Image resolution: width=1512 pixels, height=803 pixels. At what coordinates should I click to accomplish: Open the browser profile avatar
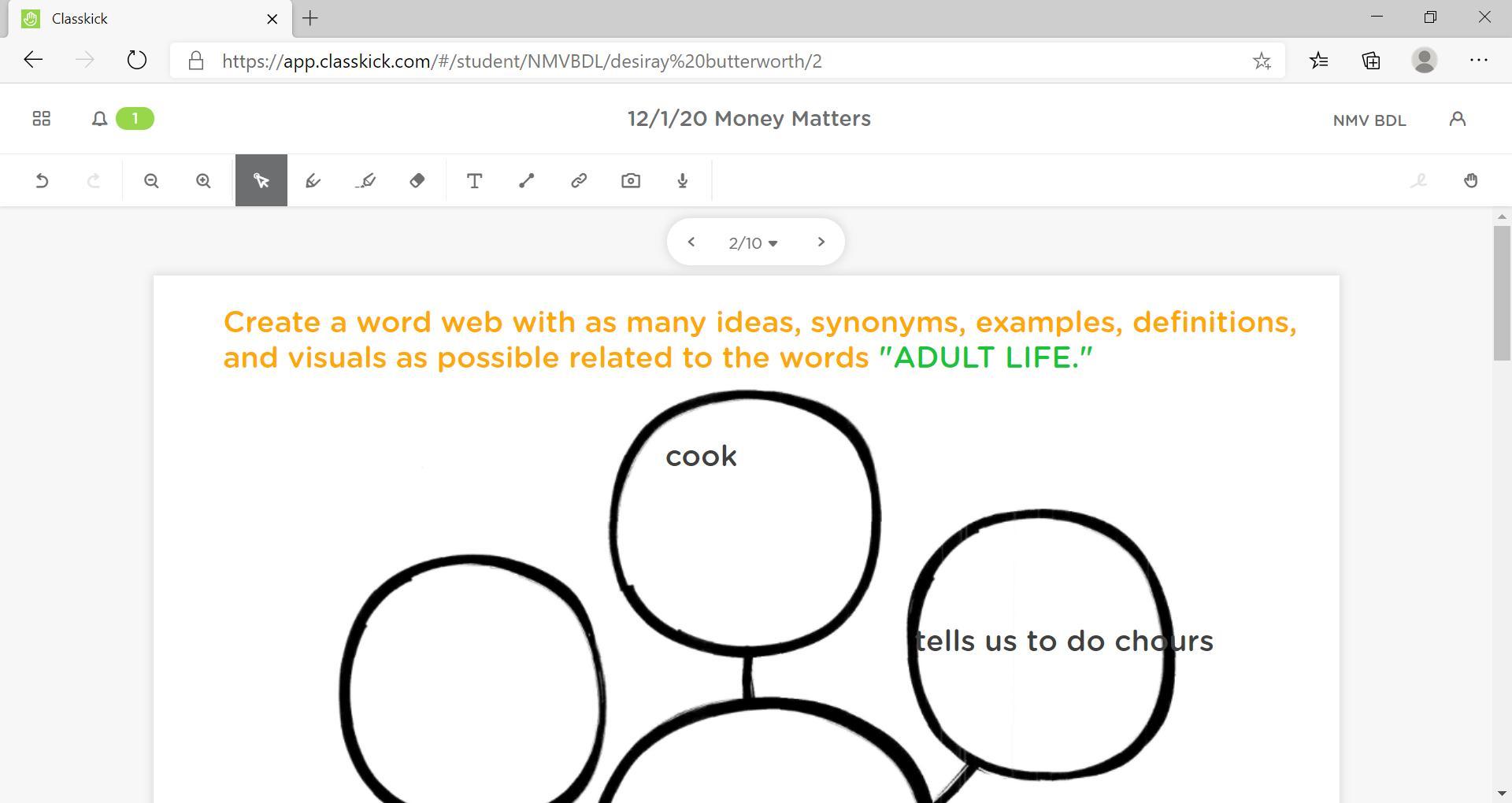(x=1424, y=61)
